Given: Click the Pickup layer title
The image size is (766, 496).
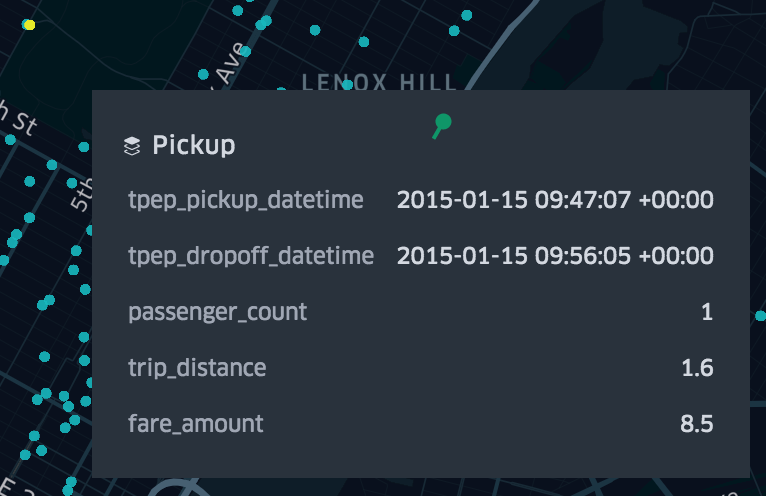Looking at the screenshot, I should tap(194, 145).
